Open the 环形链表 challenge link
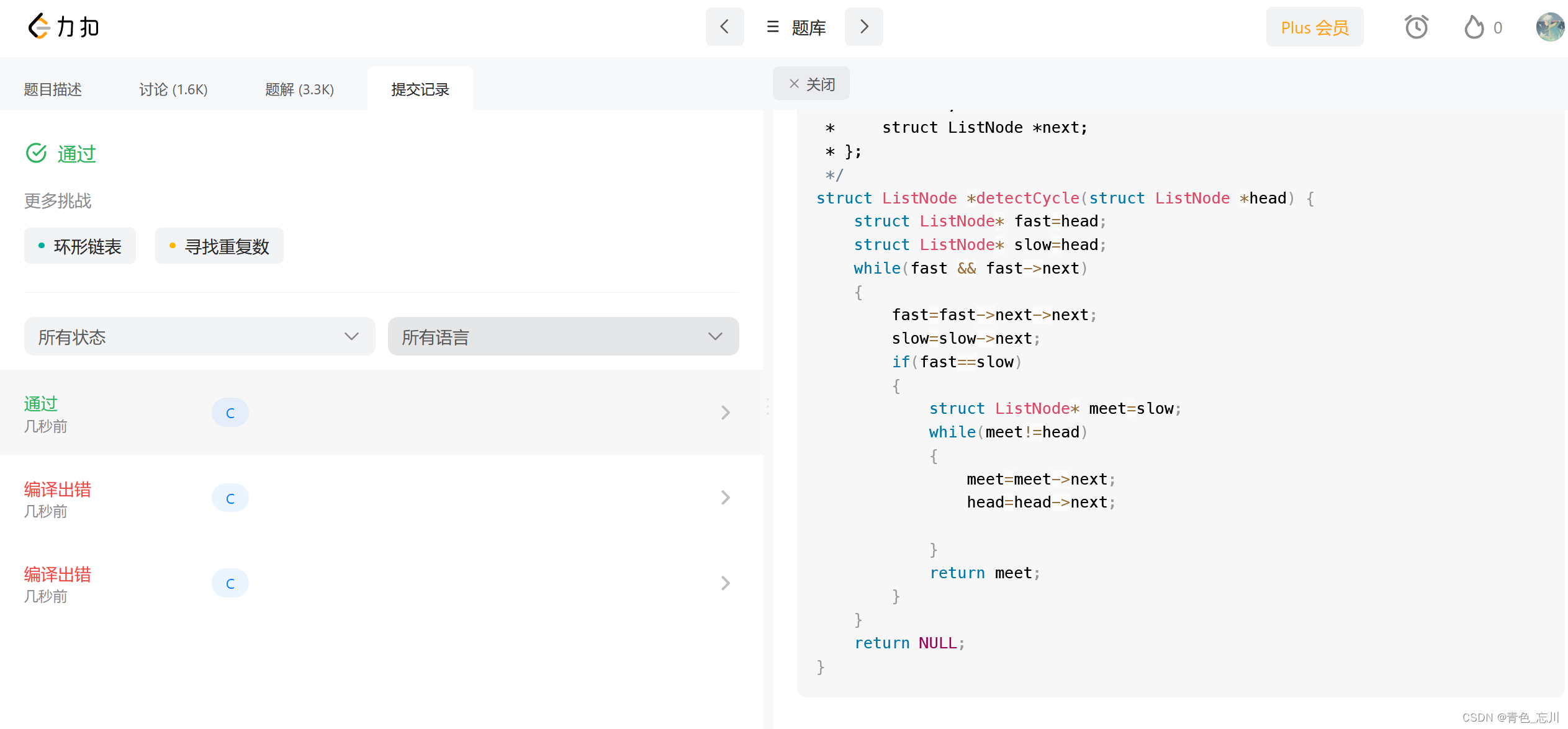The width and height of the screenshot is (1568, 729). (x=80, y=246)
